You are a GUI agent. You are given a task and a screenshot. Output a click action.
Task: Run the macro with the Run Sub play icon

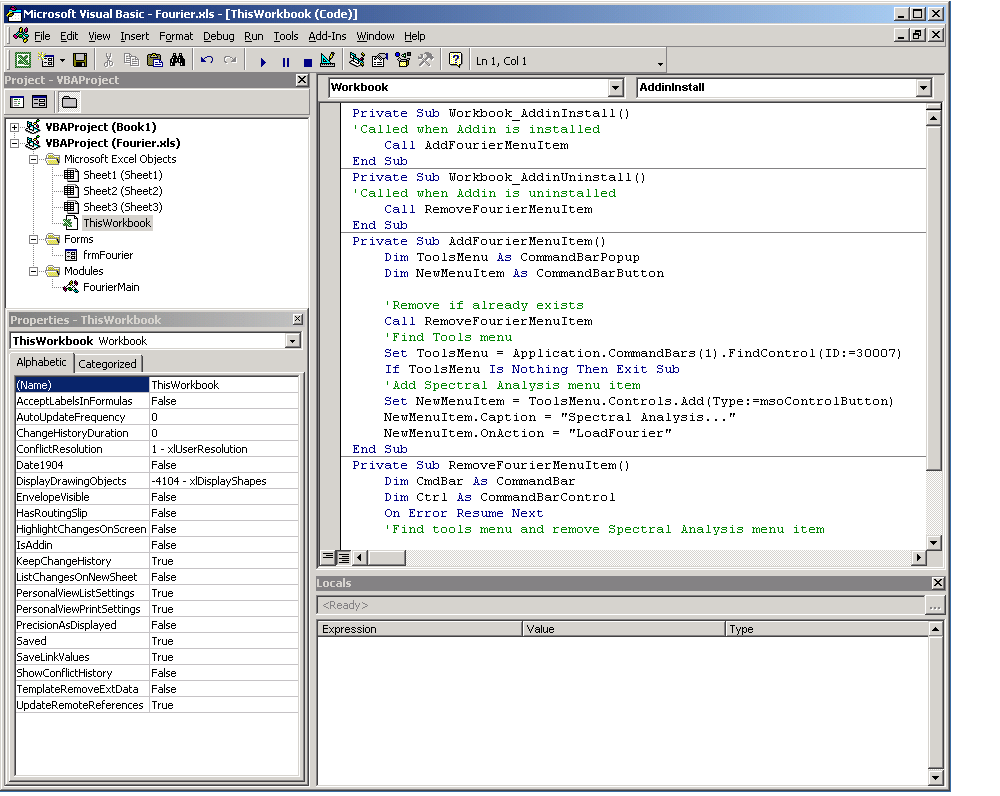[x=263, y=62]
